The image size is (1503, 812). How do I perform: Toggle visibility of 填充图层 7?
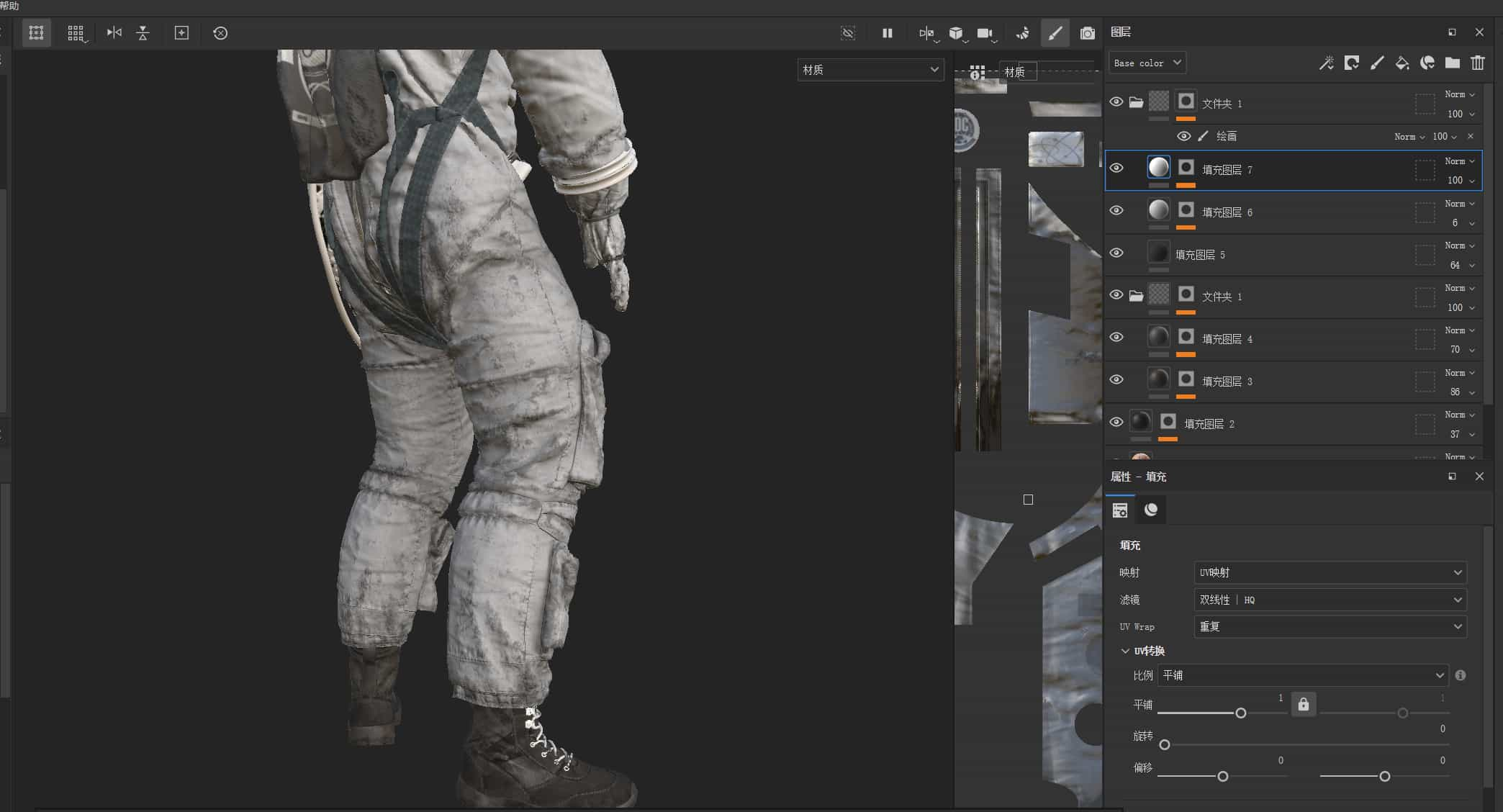coord(1117,167)
